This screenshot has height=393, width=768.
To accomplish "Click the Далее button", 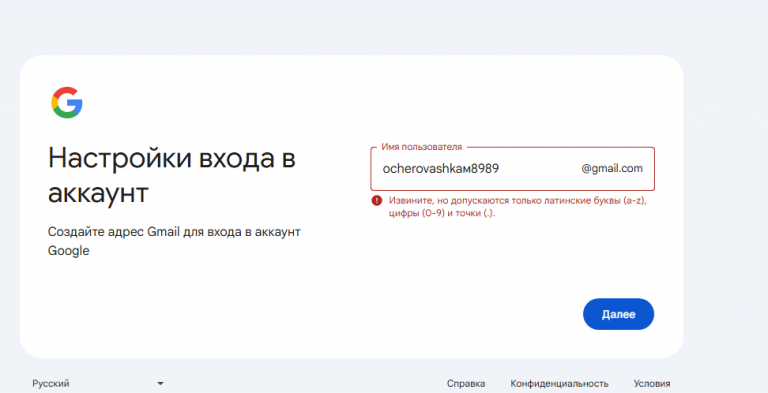I will [x=618, y=314].
